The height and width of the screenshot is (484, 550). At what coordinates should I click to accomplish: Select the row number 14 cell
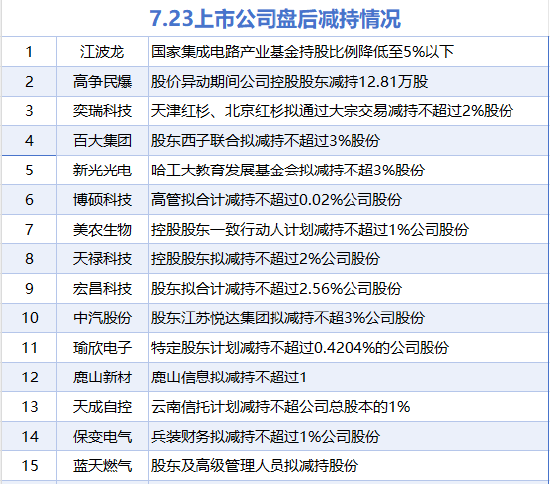tap(29, 436)
